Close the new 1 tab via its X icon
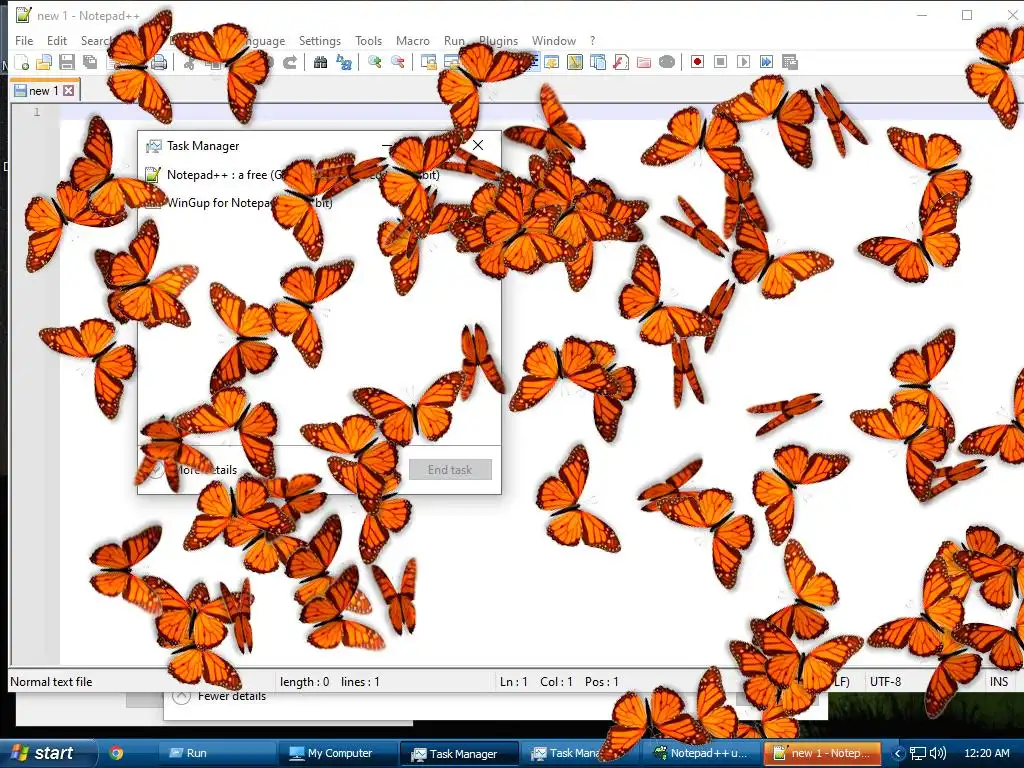 pos(69,91)
